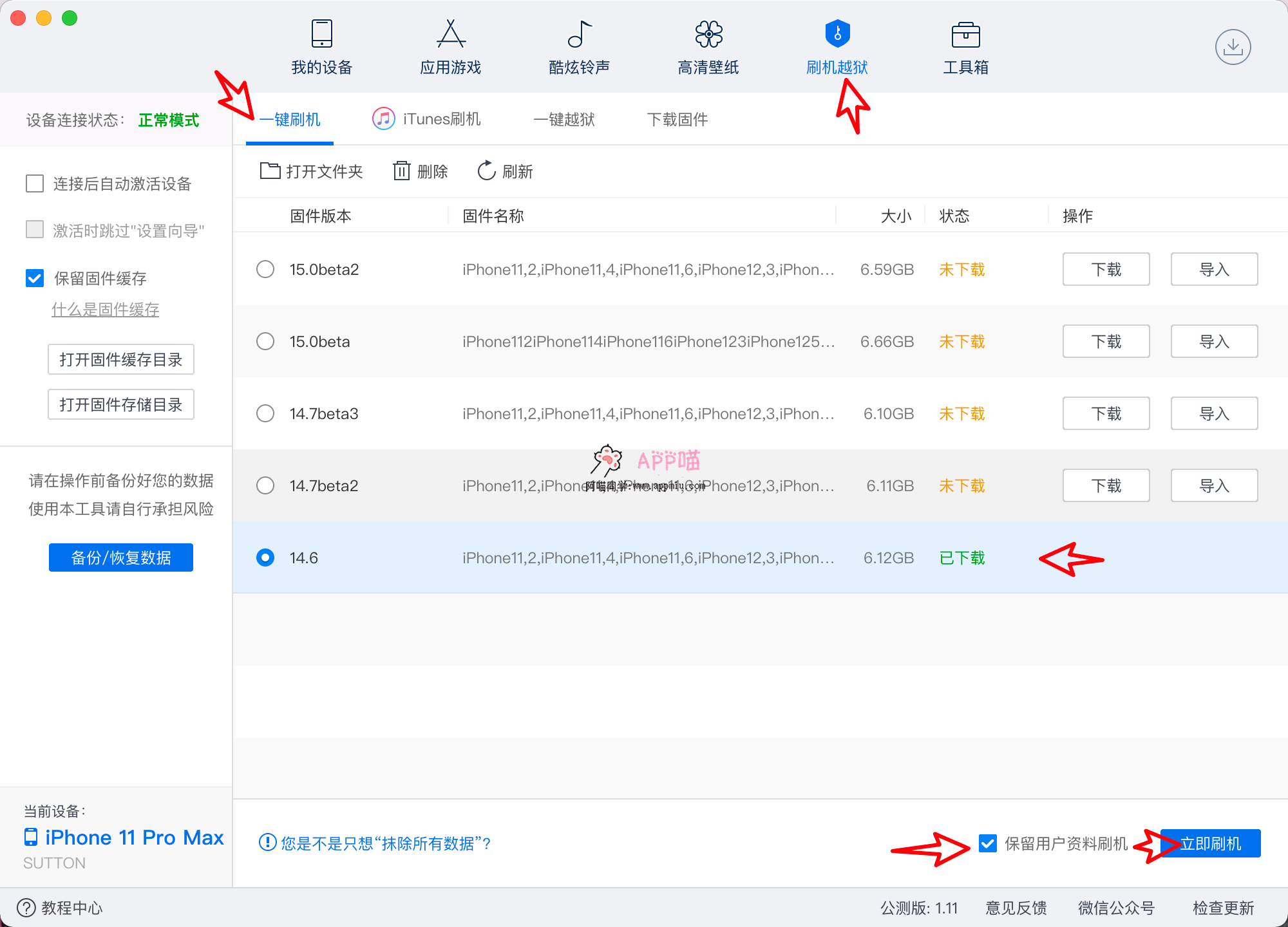Click 打开固件缓存目录 button
The height and width of the screenshot is (927, 1288).
(x=121, y=359)
